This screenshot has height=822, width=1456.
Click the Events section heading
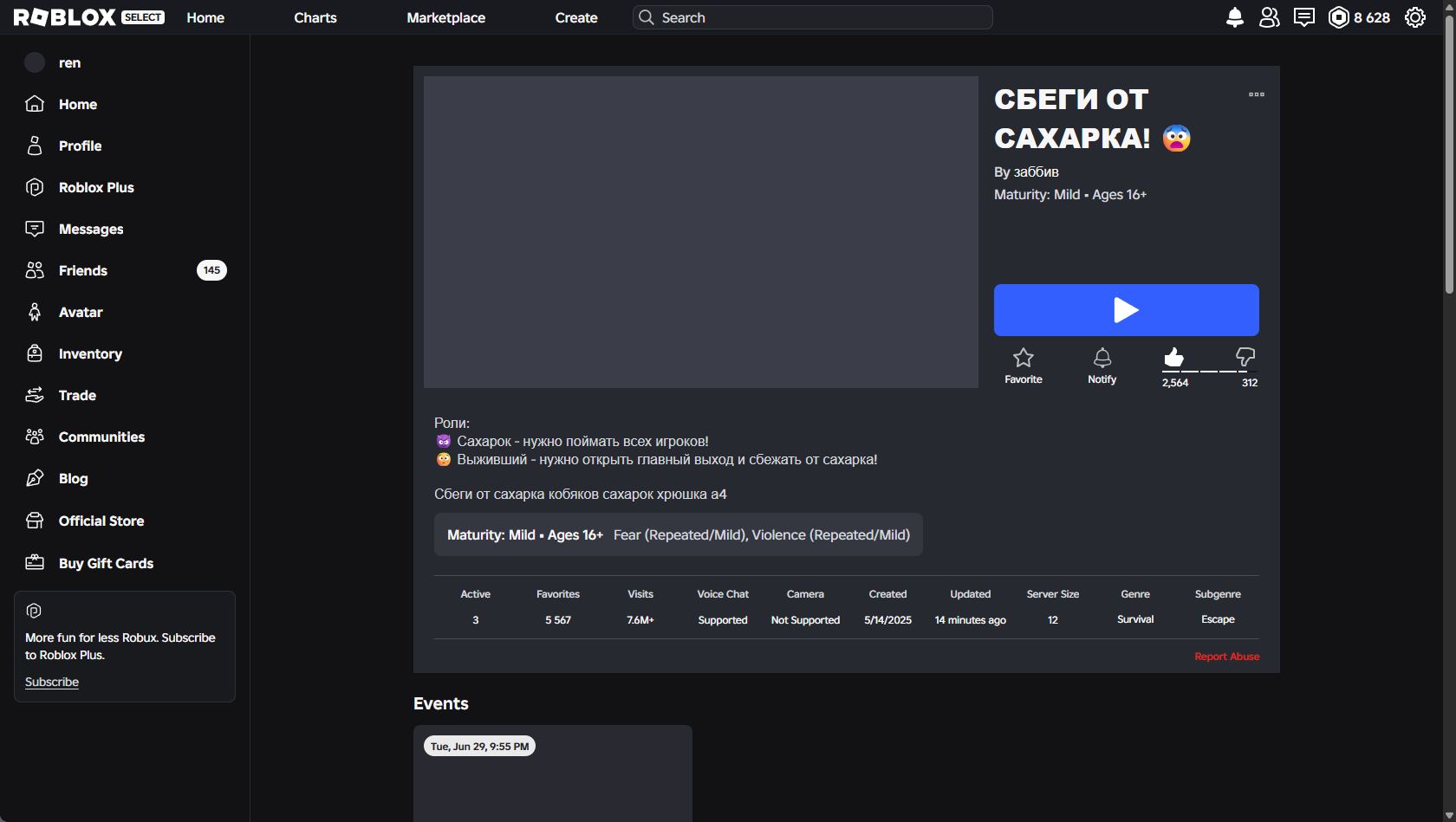(x=441, y=703)
